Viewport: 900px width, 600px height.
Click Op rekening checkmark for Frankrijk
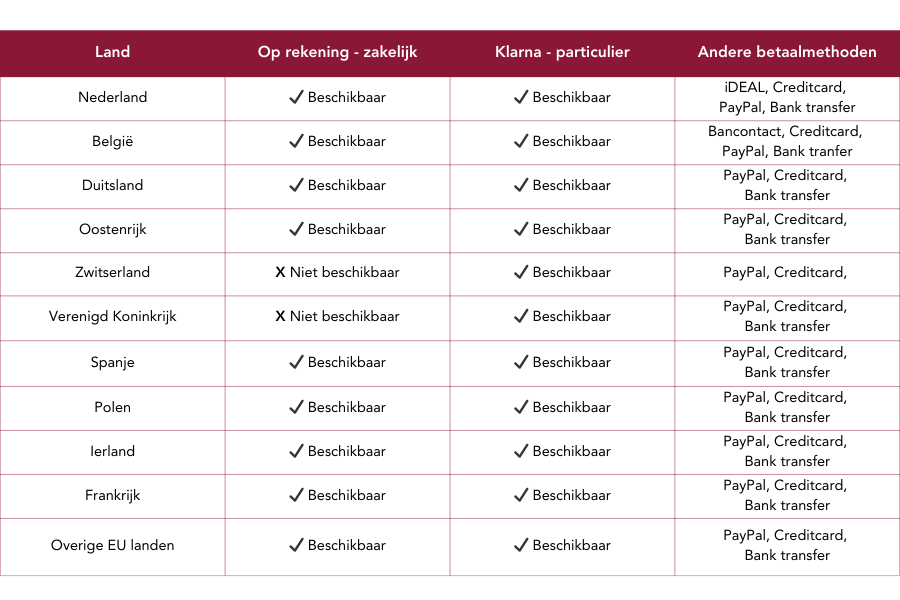tap(296, 495)
